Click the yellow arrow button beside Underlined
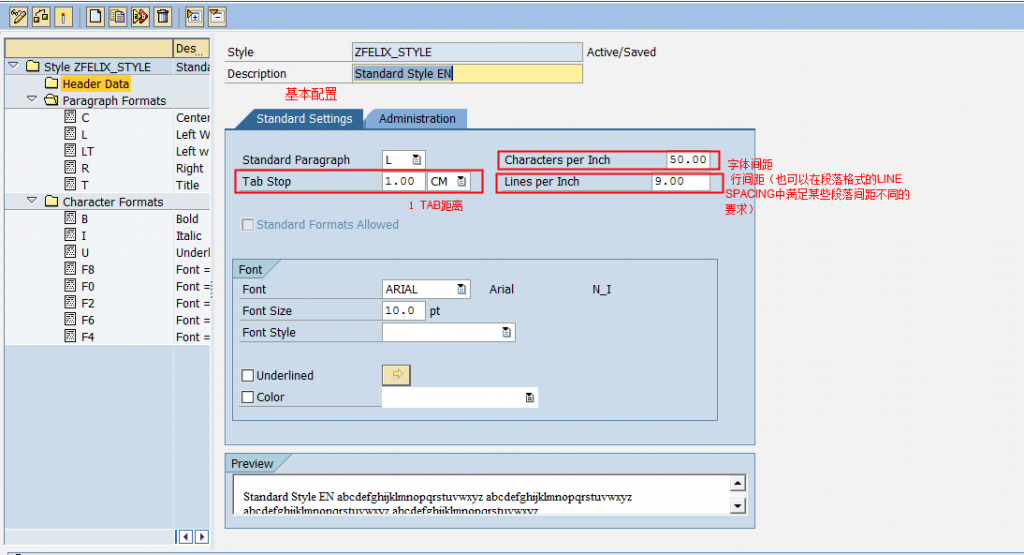1024x555 pixels. pos(396,375)
